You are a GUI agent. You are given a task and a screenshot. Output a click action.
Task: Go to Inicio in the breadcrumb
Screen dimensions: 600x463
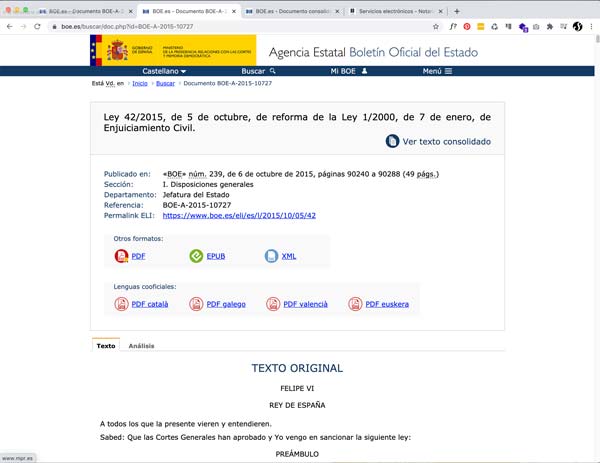(139, 84)
